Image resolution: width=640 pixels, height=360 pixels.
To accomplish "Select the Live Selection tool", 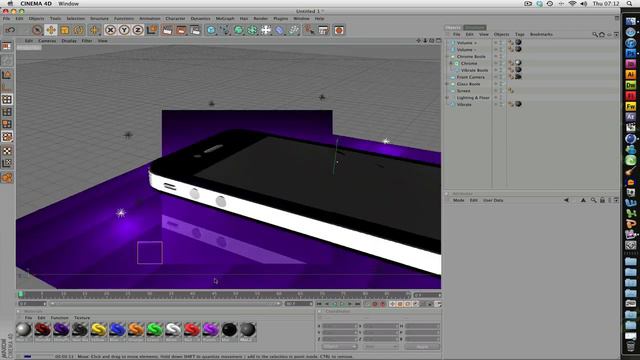I will [37, 30].
